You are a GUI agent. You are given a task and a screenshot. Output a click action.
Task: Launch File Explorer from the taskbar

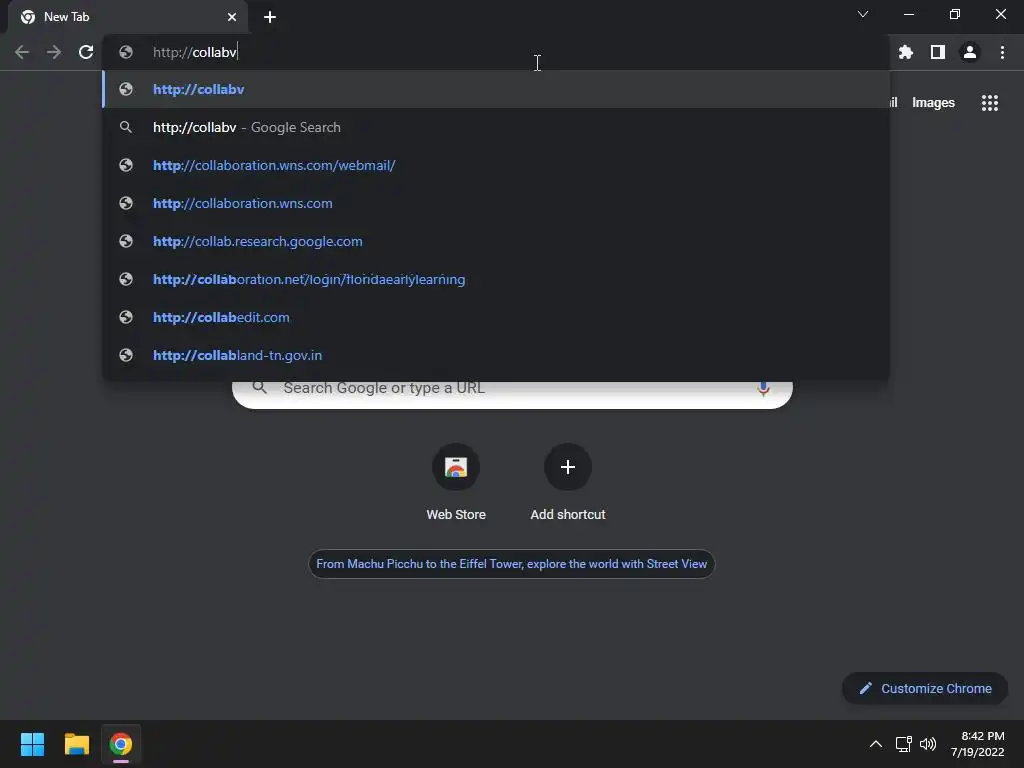(x=76, y=744)
